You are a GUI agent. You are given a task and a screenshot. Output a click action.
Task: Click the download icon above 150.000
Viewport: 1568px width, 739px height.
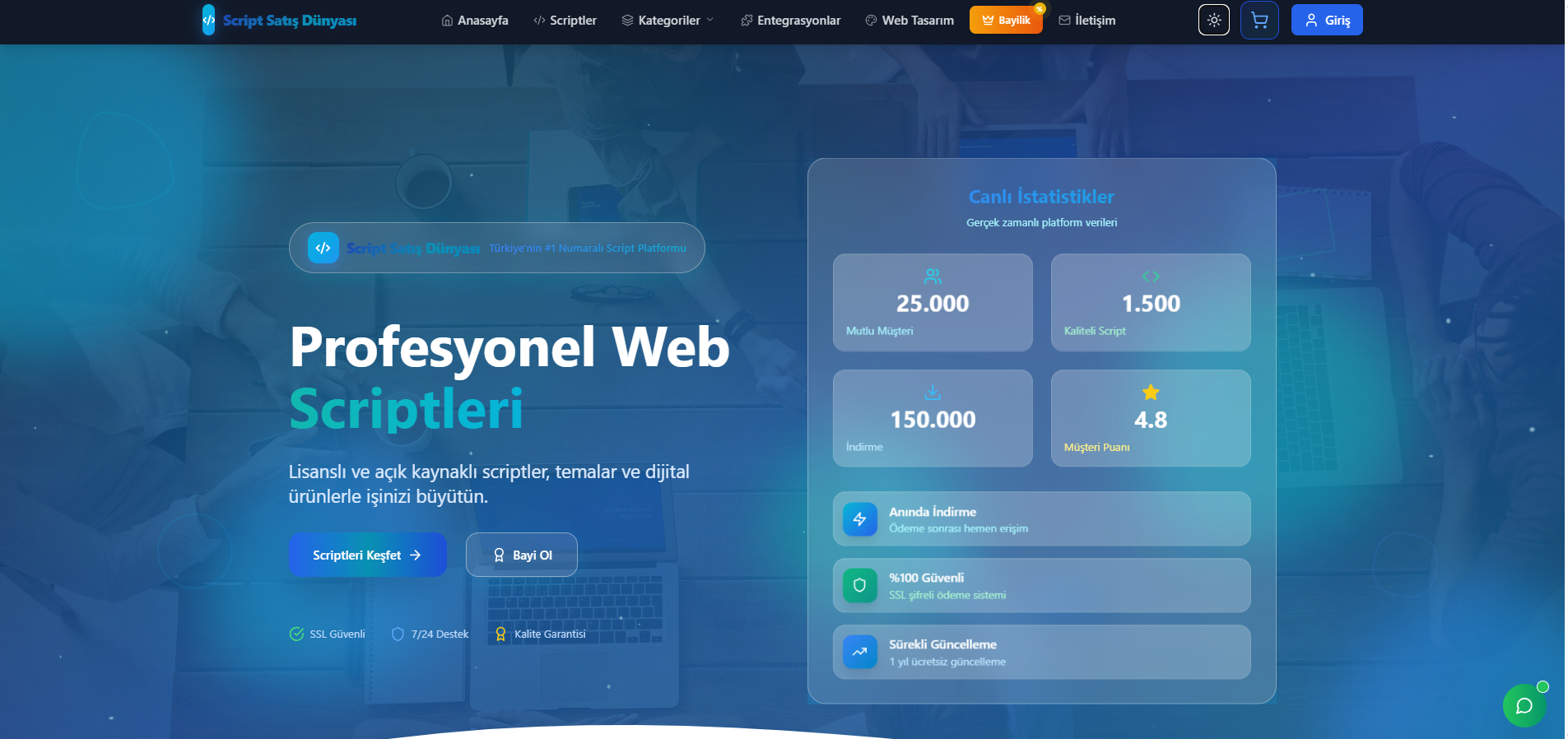(933, 393)
